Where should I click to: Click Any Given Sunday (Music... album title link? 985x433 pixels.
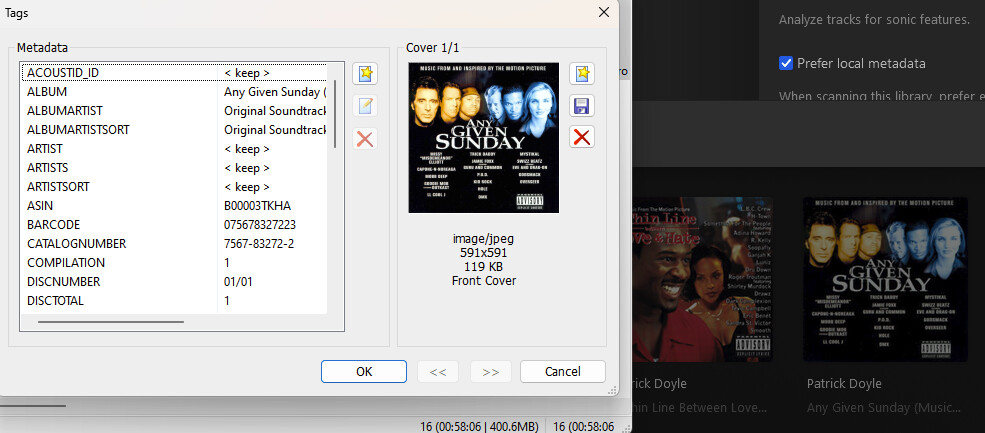884,408
